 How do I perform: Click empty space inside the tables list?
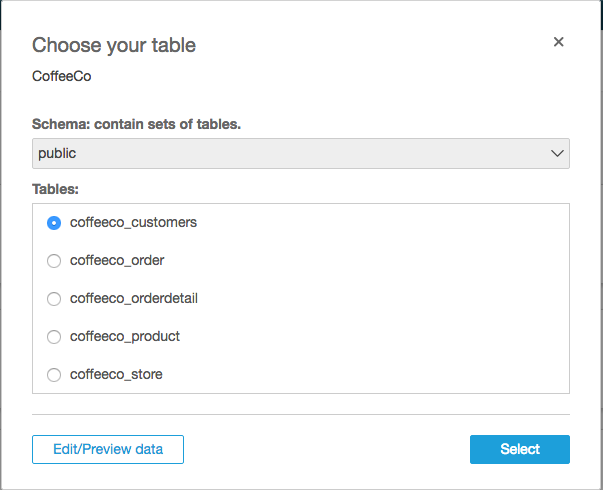[x=400, y=300]
